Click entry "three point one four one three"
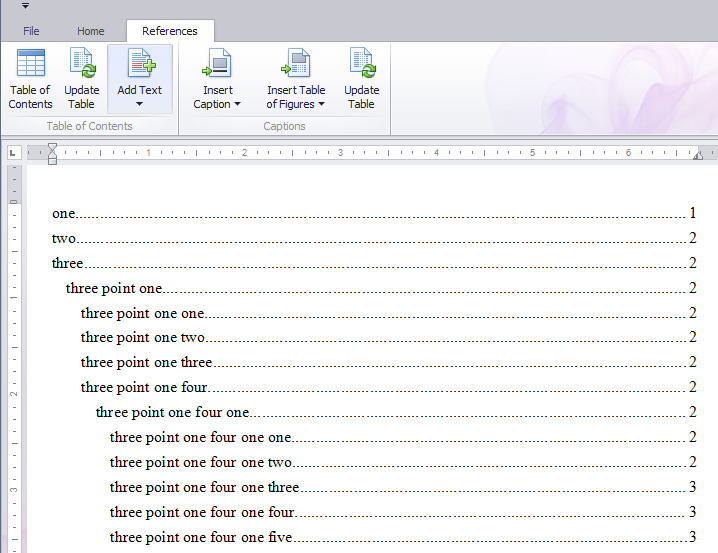The width and height of the screenshot is (718, 553). (205, 487)
